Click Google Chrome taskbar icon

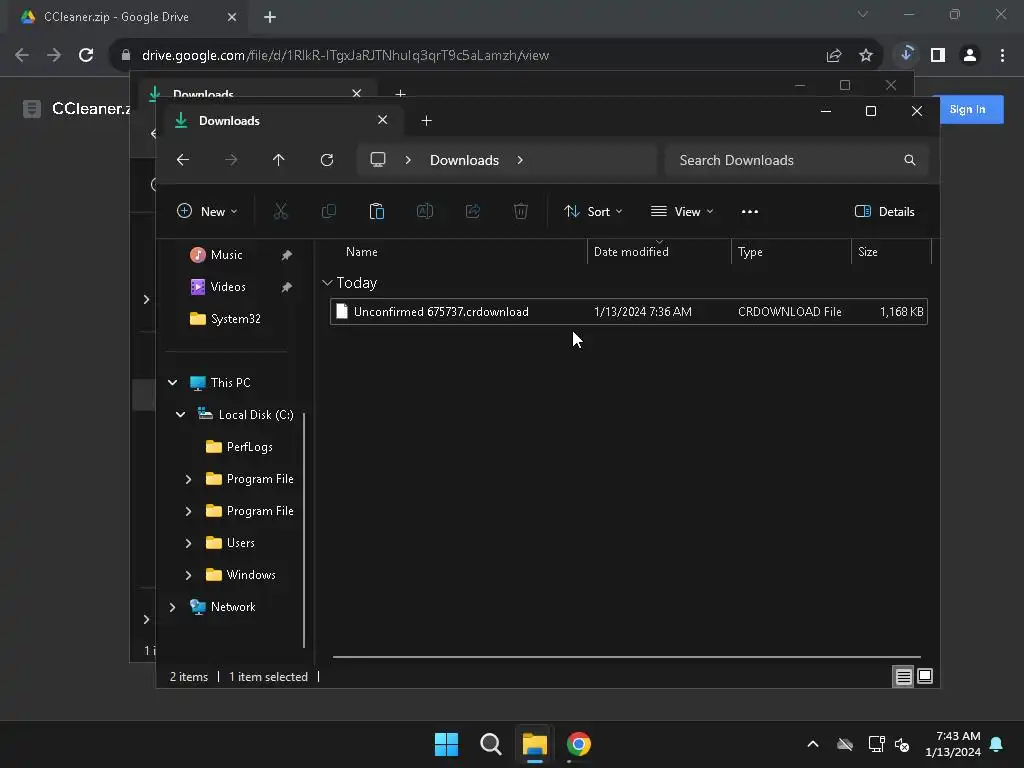tap(579, 744)
